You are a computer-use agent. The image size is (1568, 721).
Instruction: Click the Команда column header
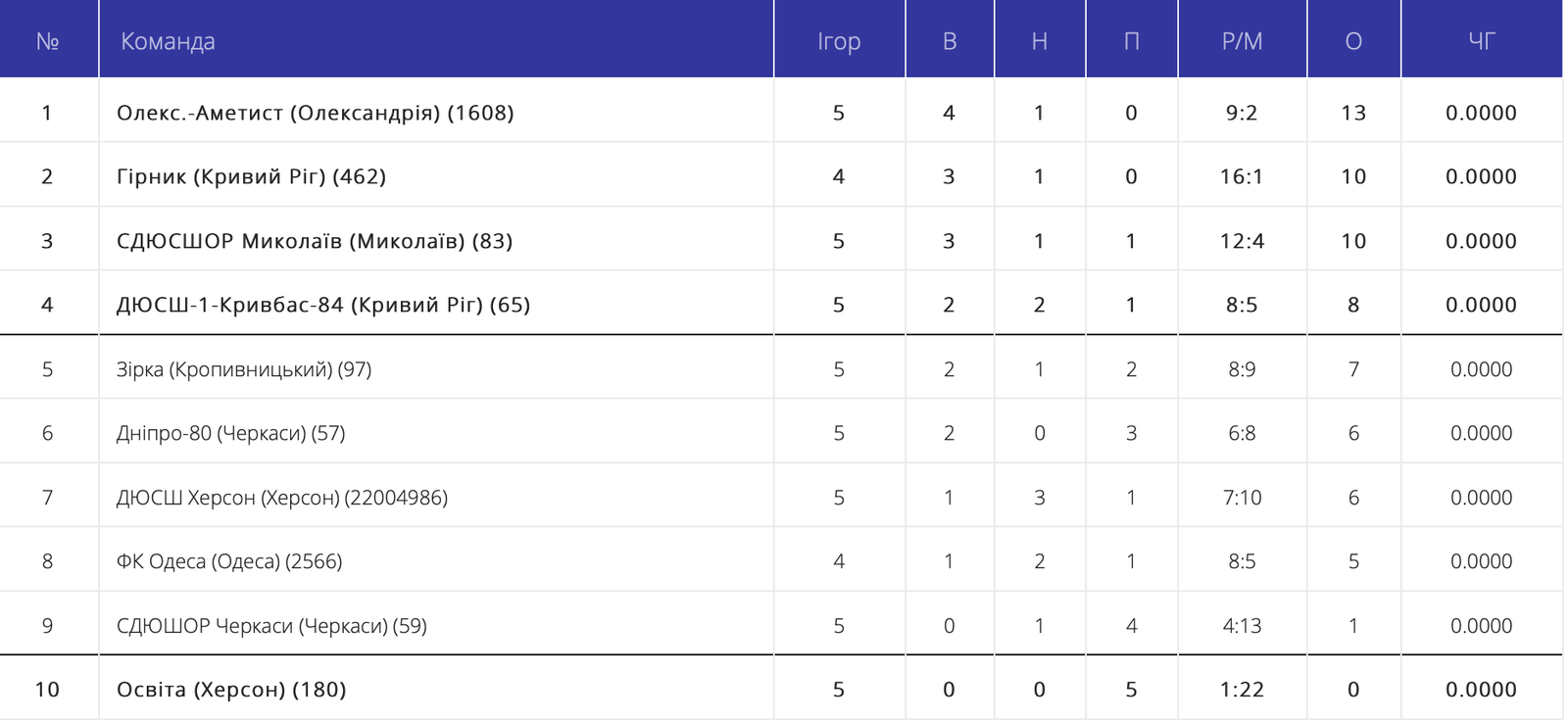pos(168,41)
